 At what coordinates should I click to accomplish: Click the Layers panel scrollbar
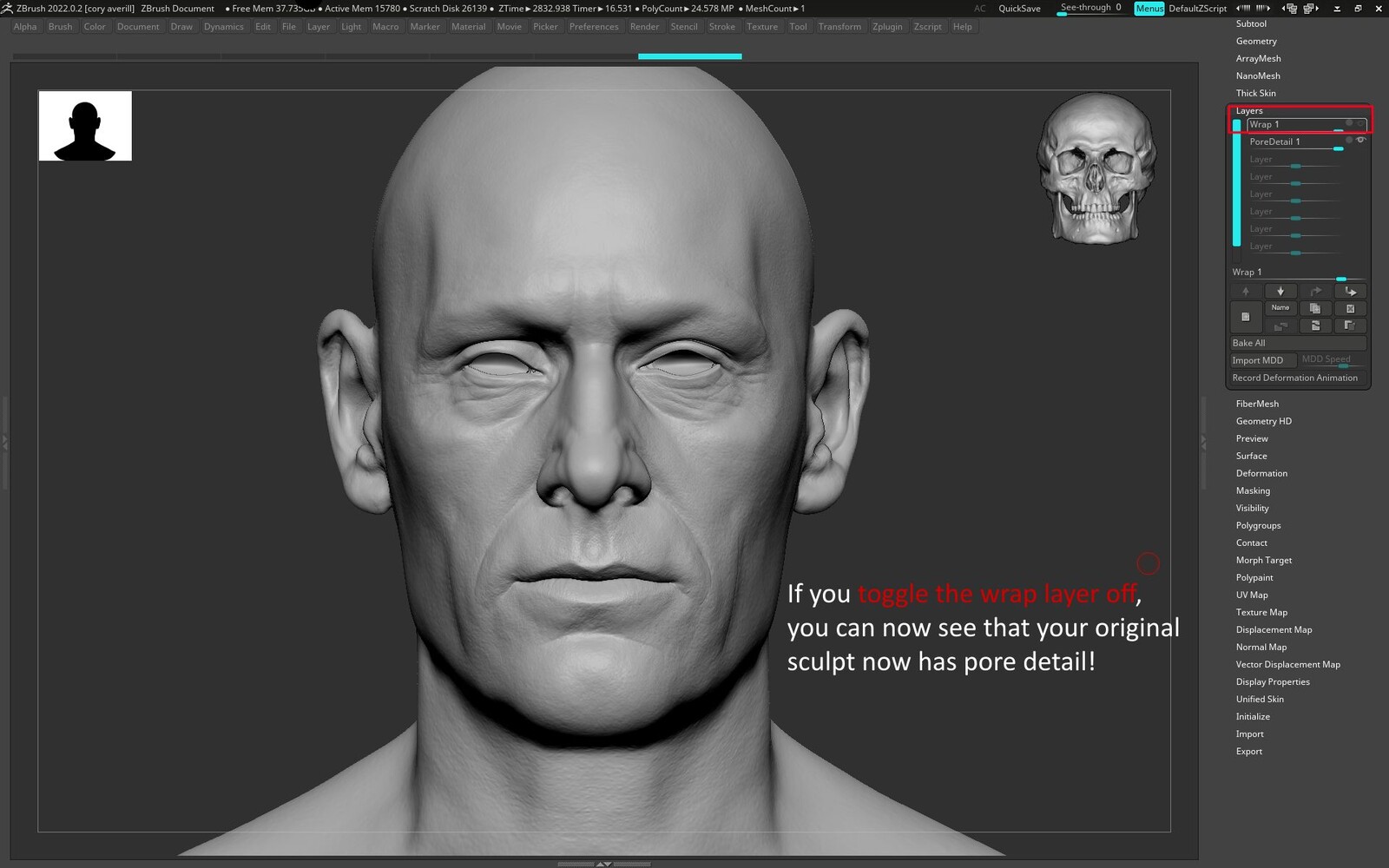(x=1237, y=182)
